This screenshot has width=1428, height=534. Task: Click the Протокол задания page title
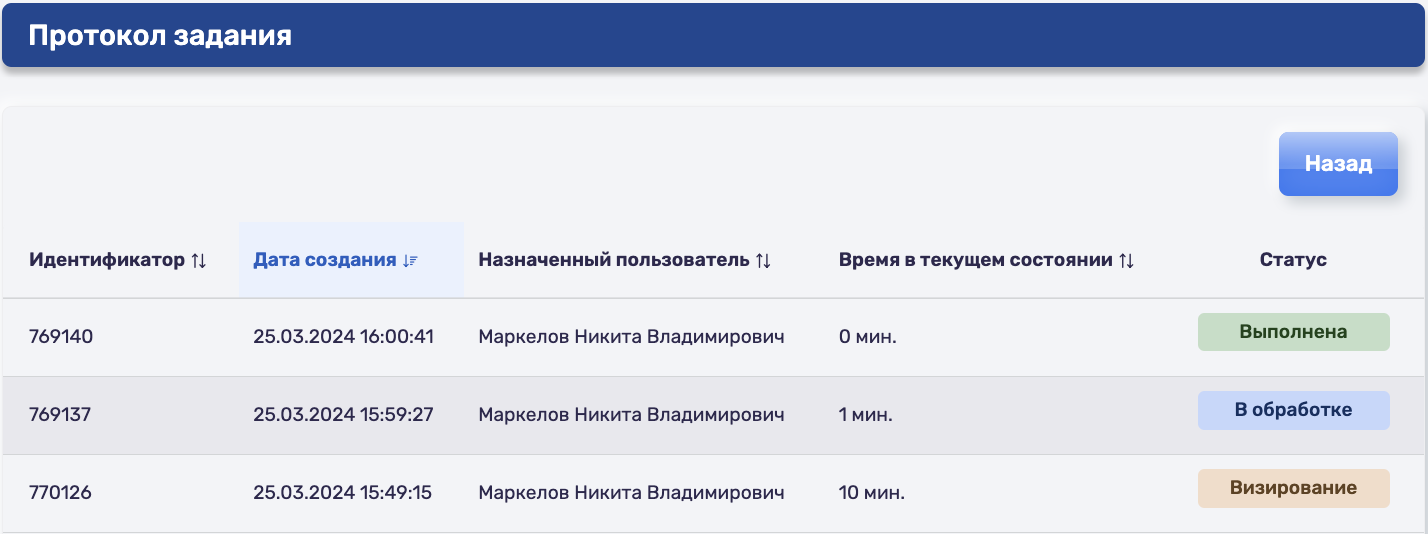point(160,36)
